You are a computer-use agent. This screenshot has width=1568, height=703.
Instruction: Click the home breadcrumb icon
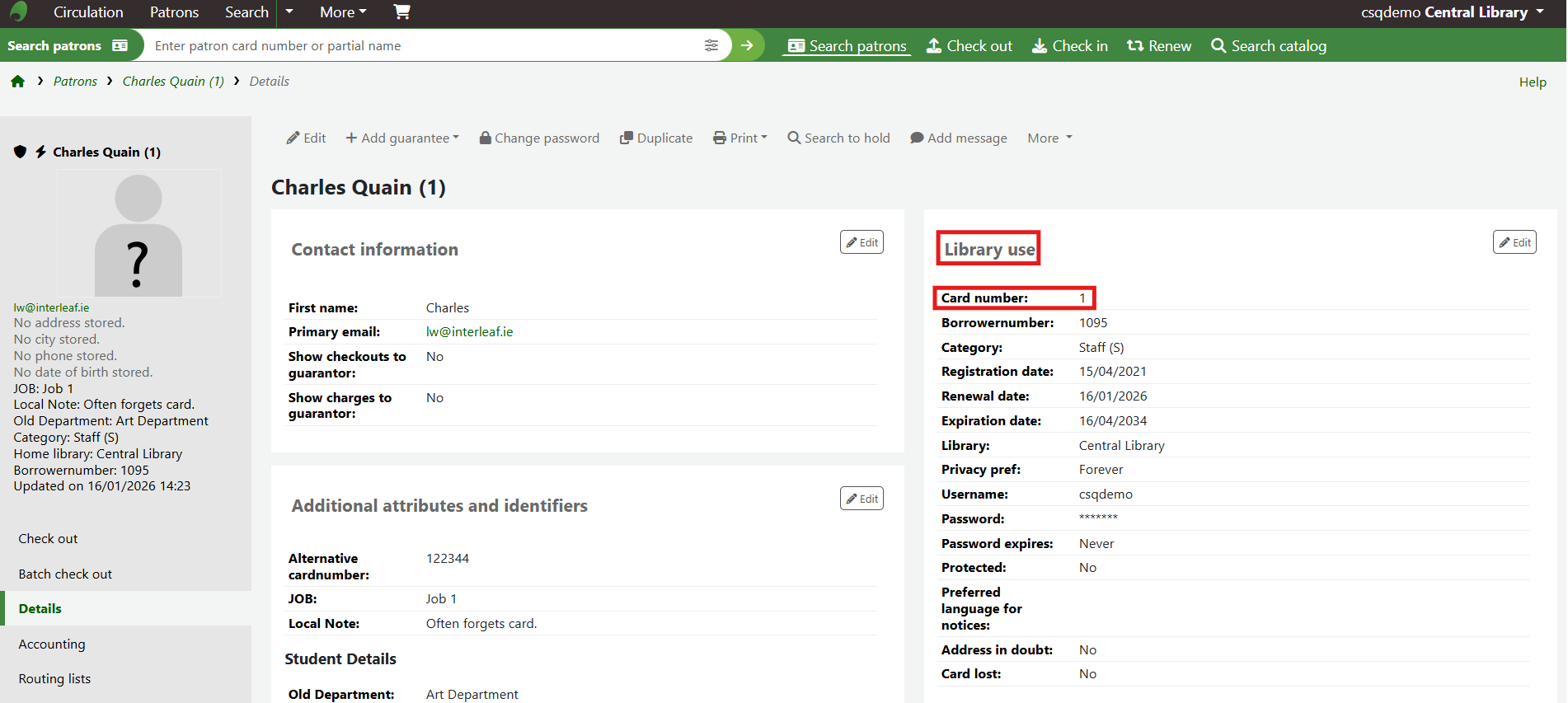pos(17,81)
